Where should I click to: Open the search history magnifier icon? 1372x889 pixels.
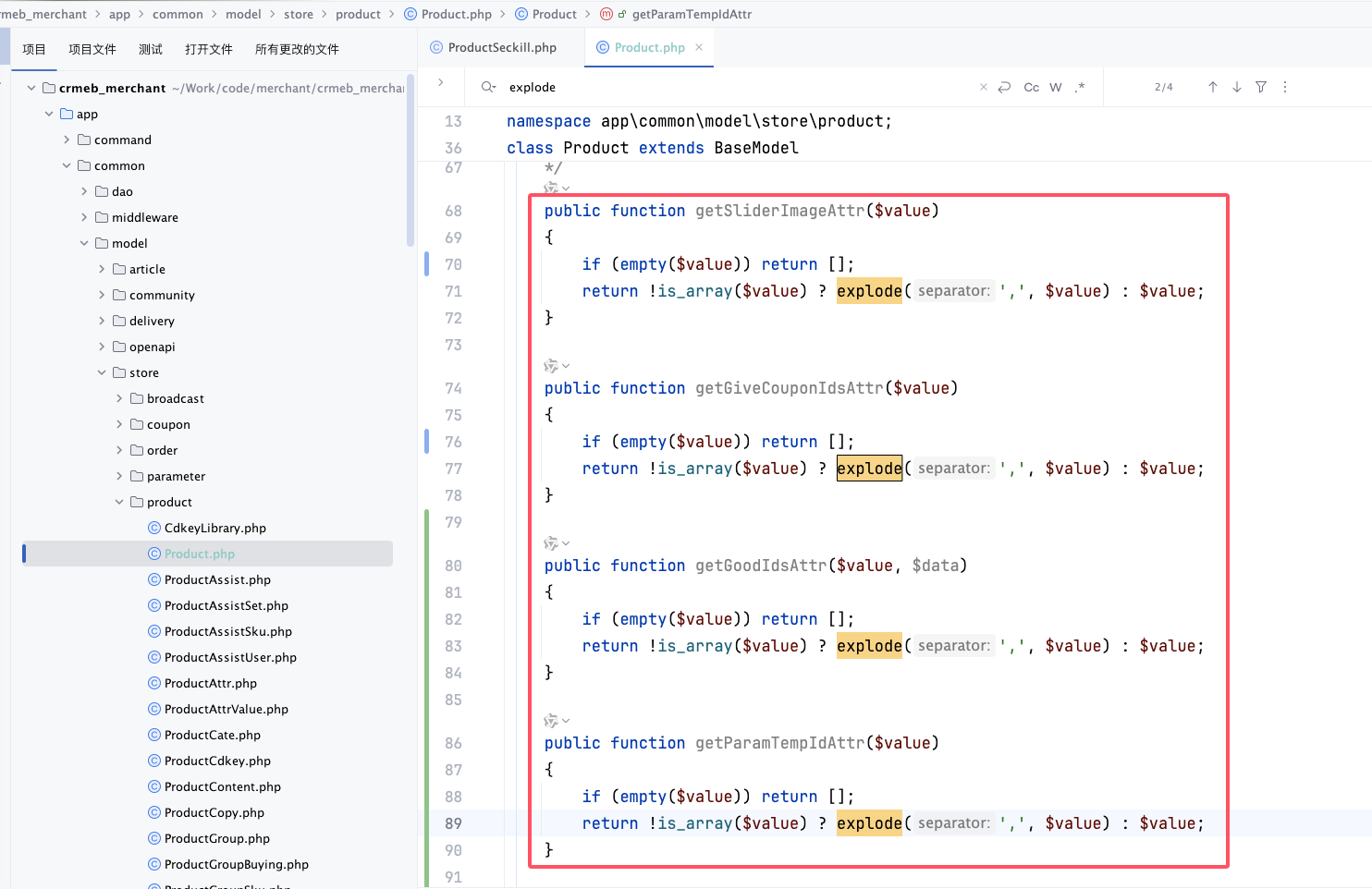point(488,87)
